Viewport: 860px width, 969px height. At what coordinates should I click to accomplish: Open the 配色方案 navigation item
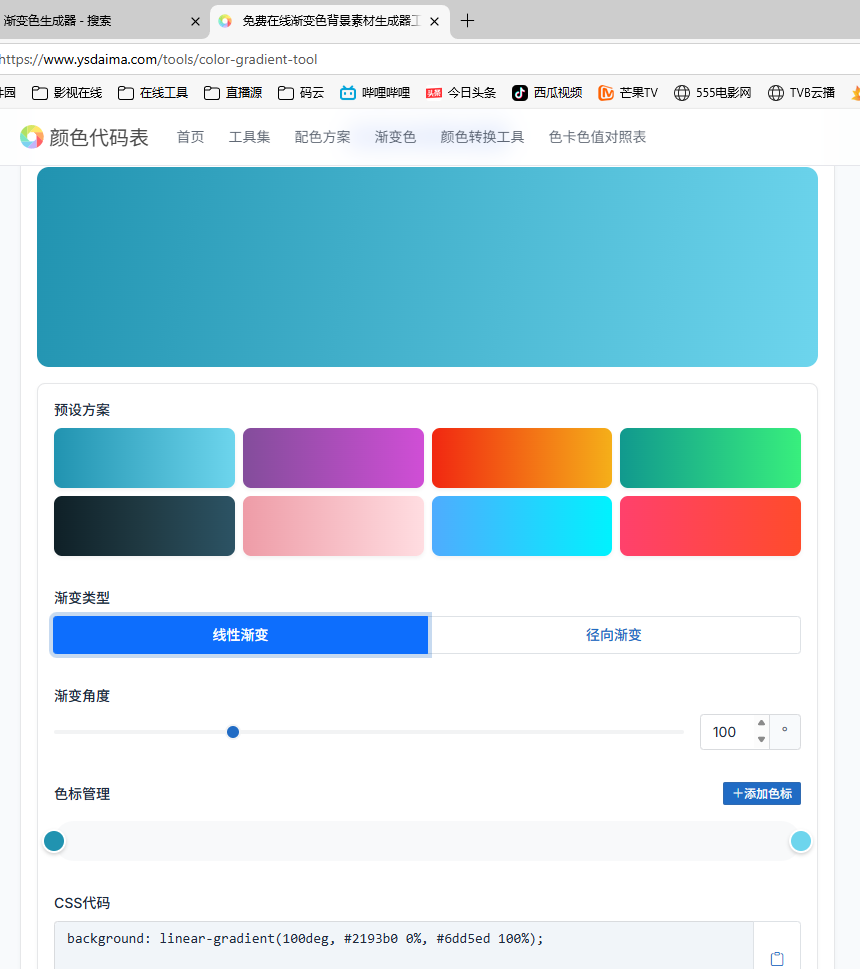pyautogui.click(x=322, y=137)
